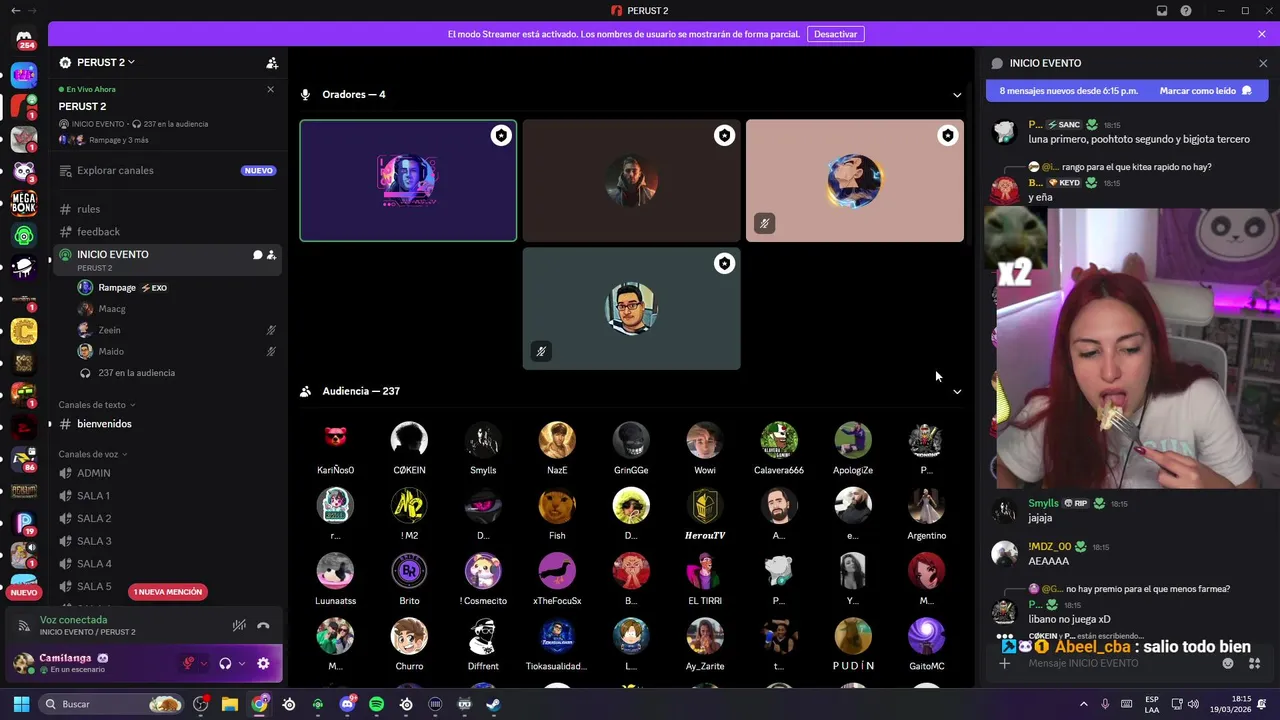Collapse the Oradores section chevron
Viewport: 1280px width, 720px height.
(x=957, y=95)
